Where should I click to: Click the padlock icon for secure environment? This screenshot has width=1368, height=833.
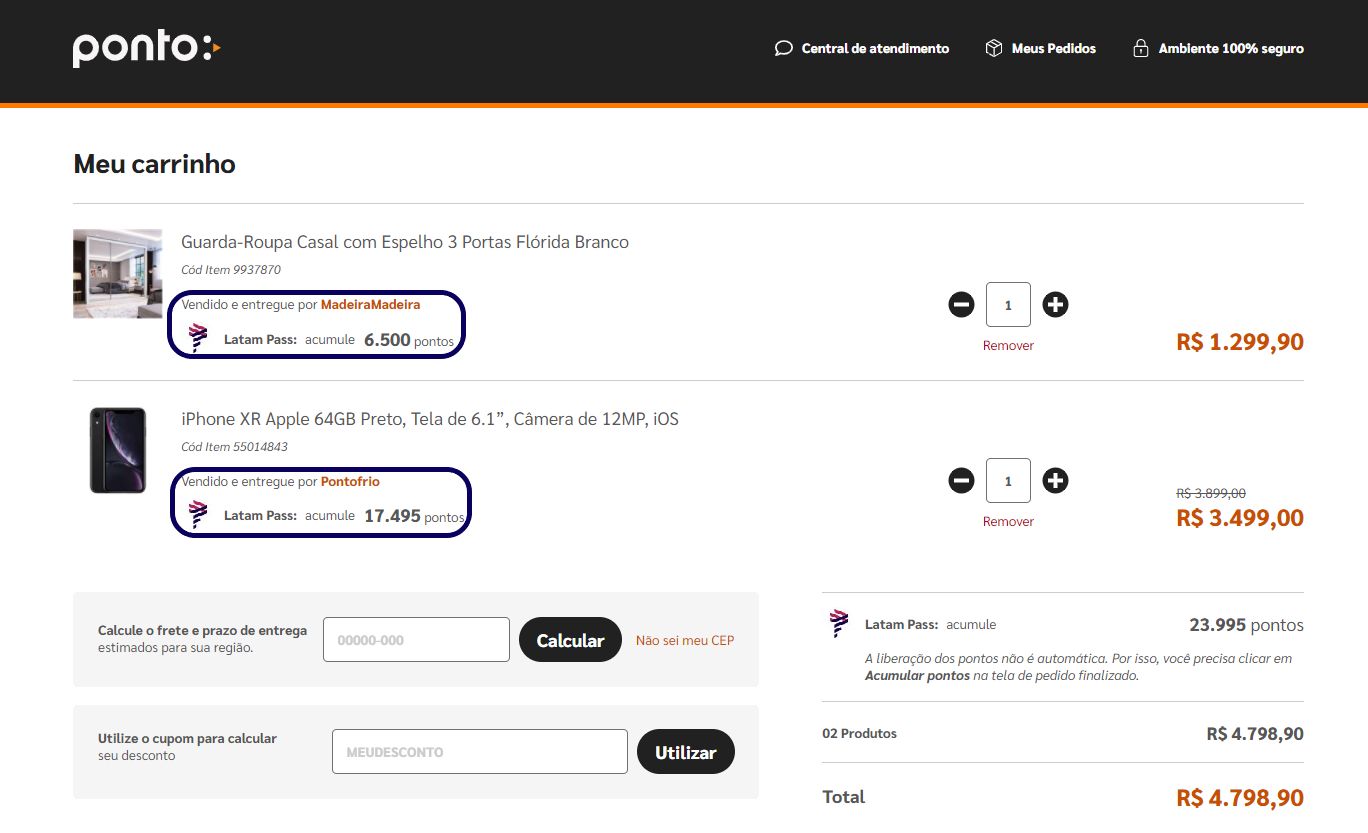(1140, 48)
